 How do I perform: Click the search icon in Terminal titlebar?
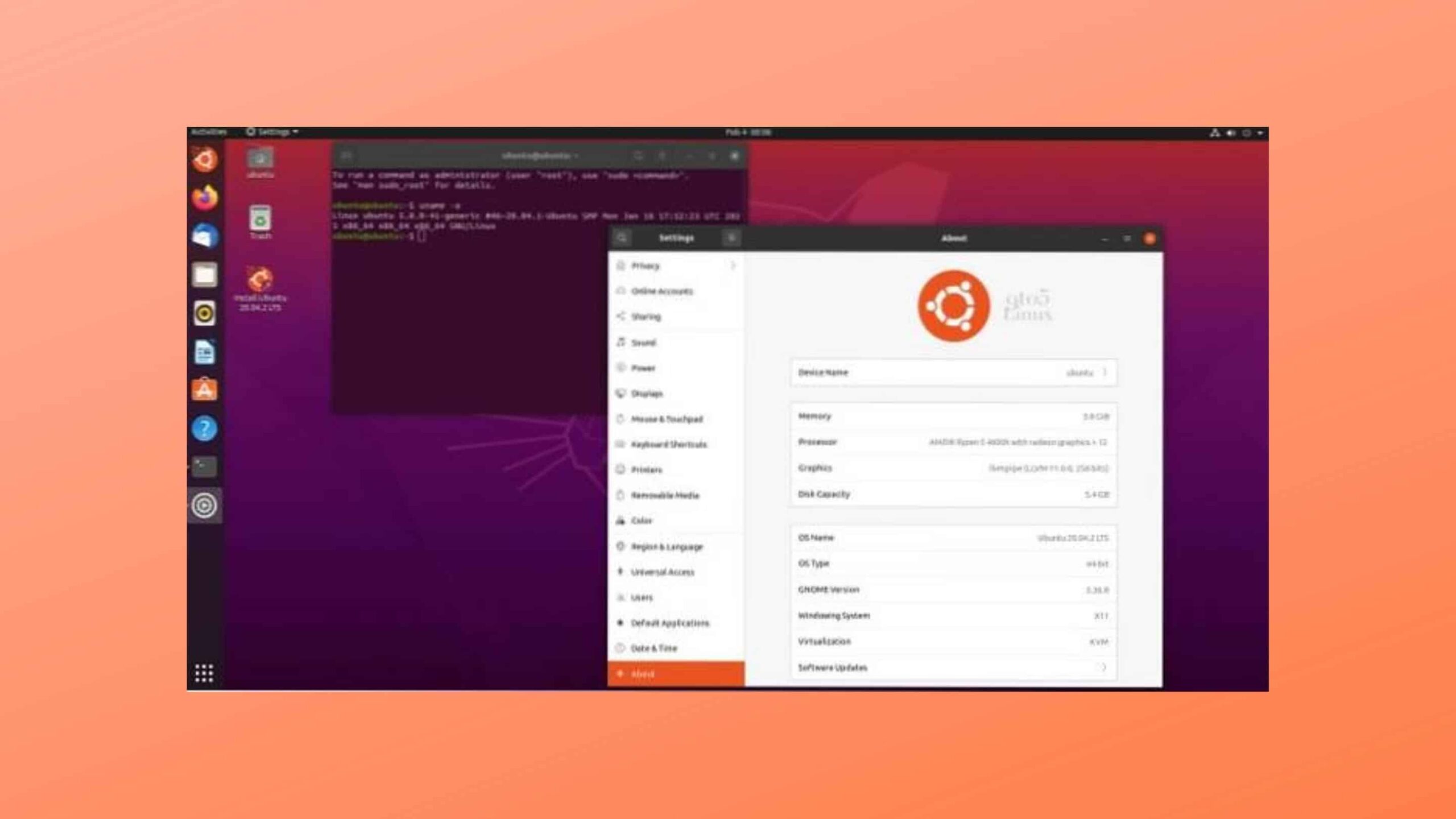[x=638, y=155]
